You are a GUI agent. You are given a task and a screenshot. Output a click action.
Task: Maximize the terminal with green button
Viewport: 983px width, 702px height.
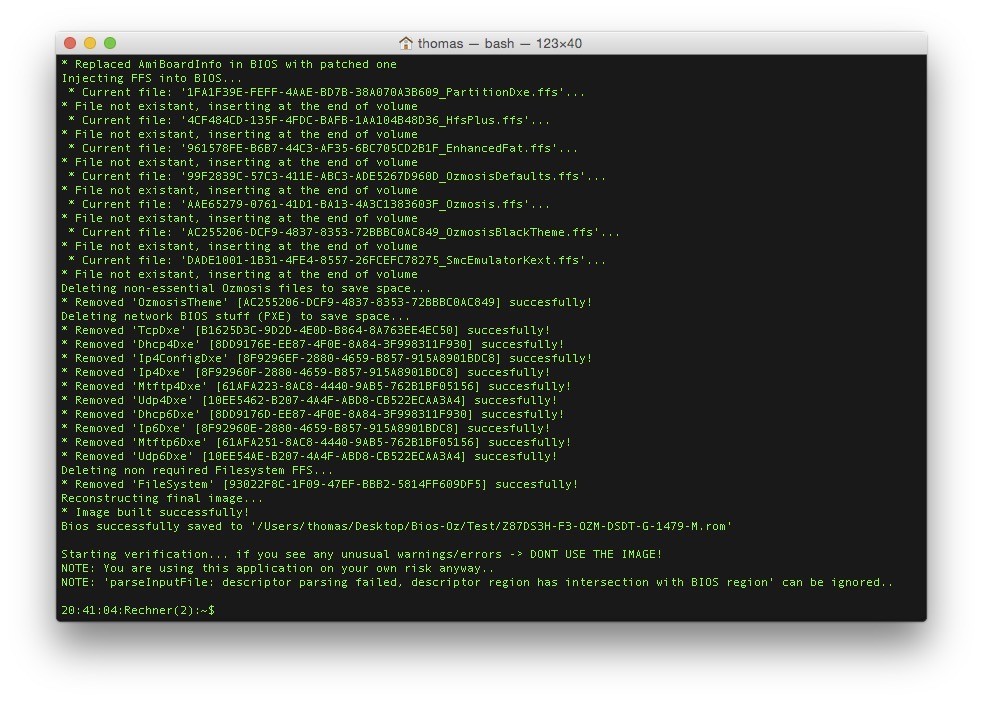(x=110, y=43)
